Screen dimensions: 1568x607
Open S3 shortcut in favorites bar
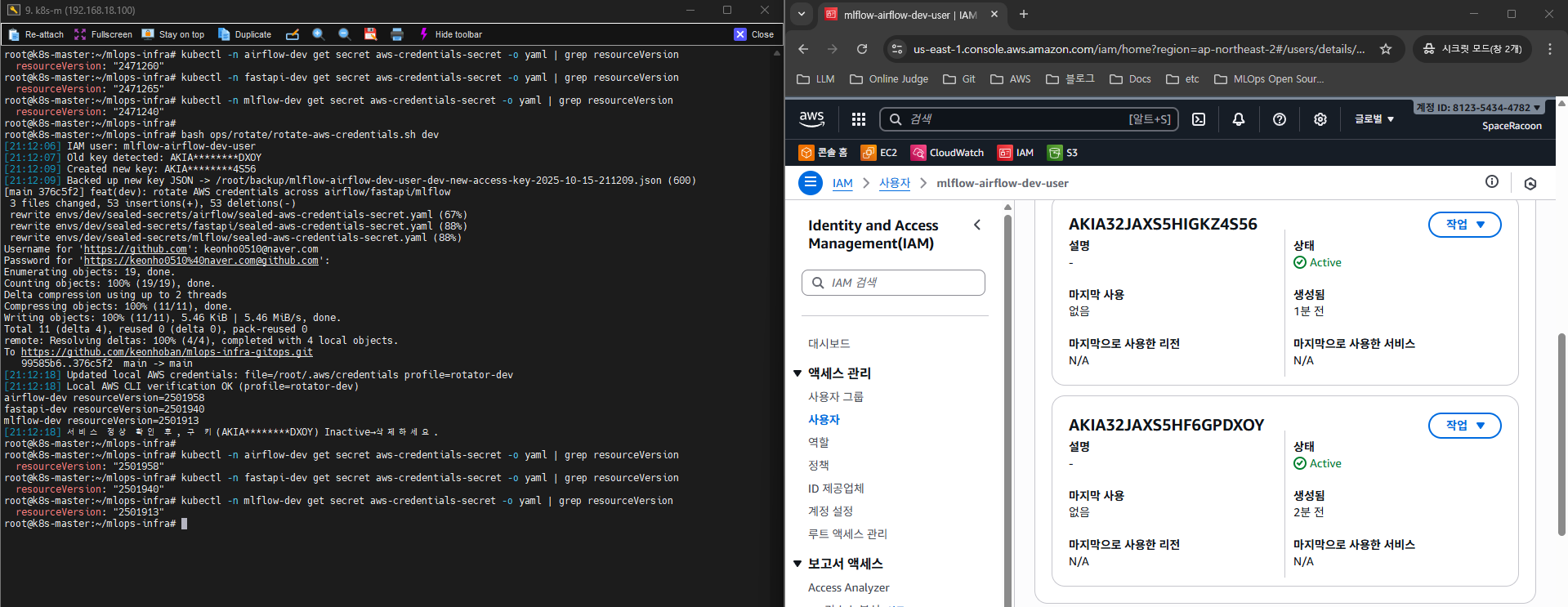pos(1063,153)
